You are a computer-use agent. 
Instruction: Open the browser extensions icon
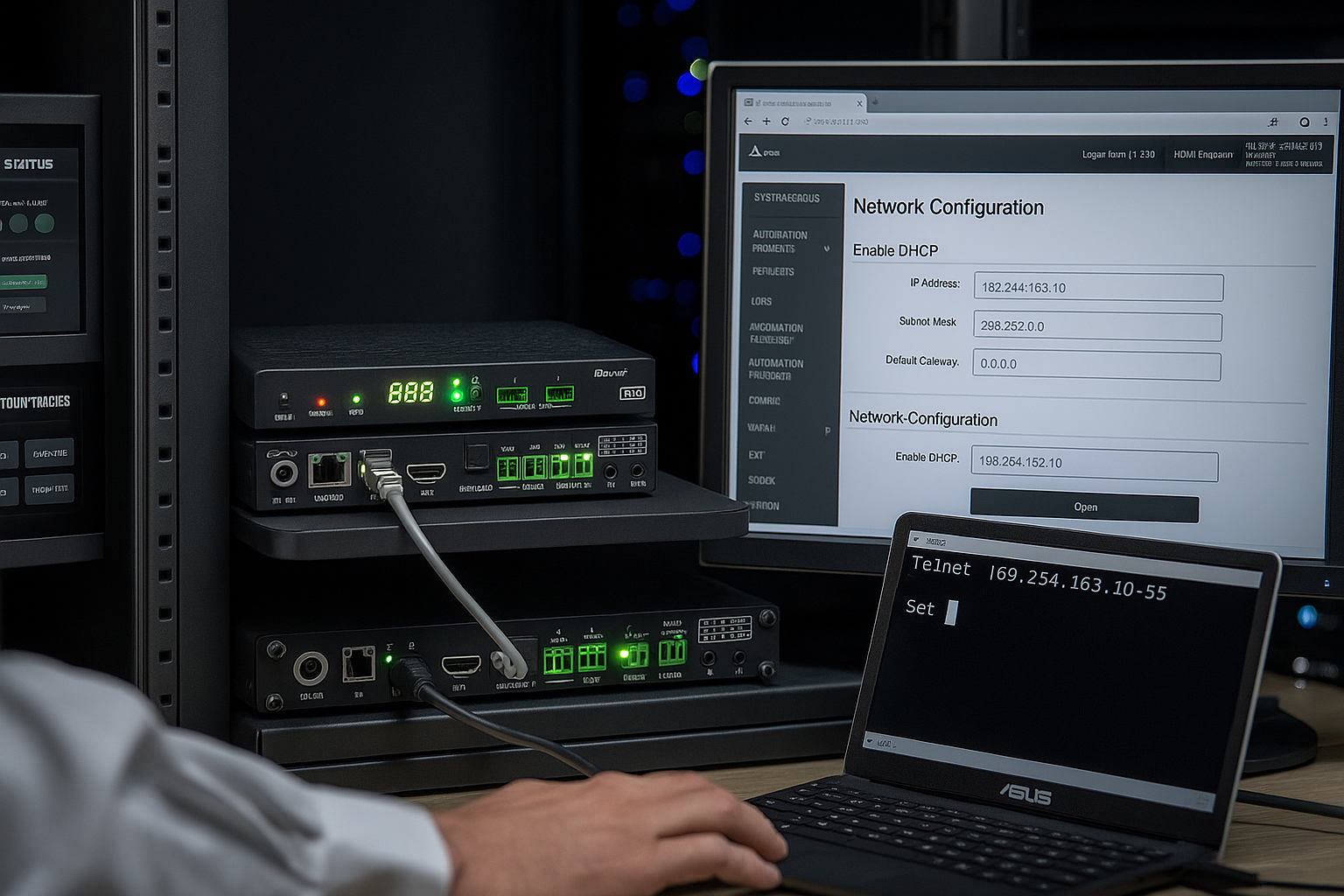tap(1273, 122)
